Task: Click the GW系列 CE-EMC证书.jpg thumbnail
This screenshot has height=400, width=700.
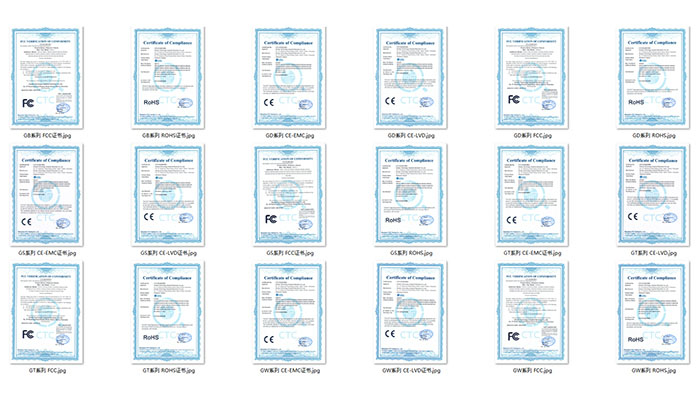Action: pyautogui.click(x=289, y=312)
